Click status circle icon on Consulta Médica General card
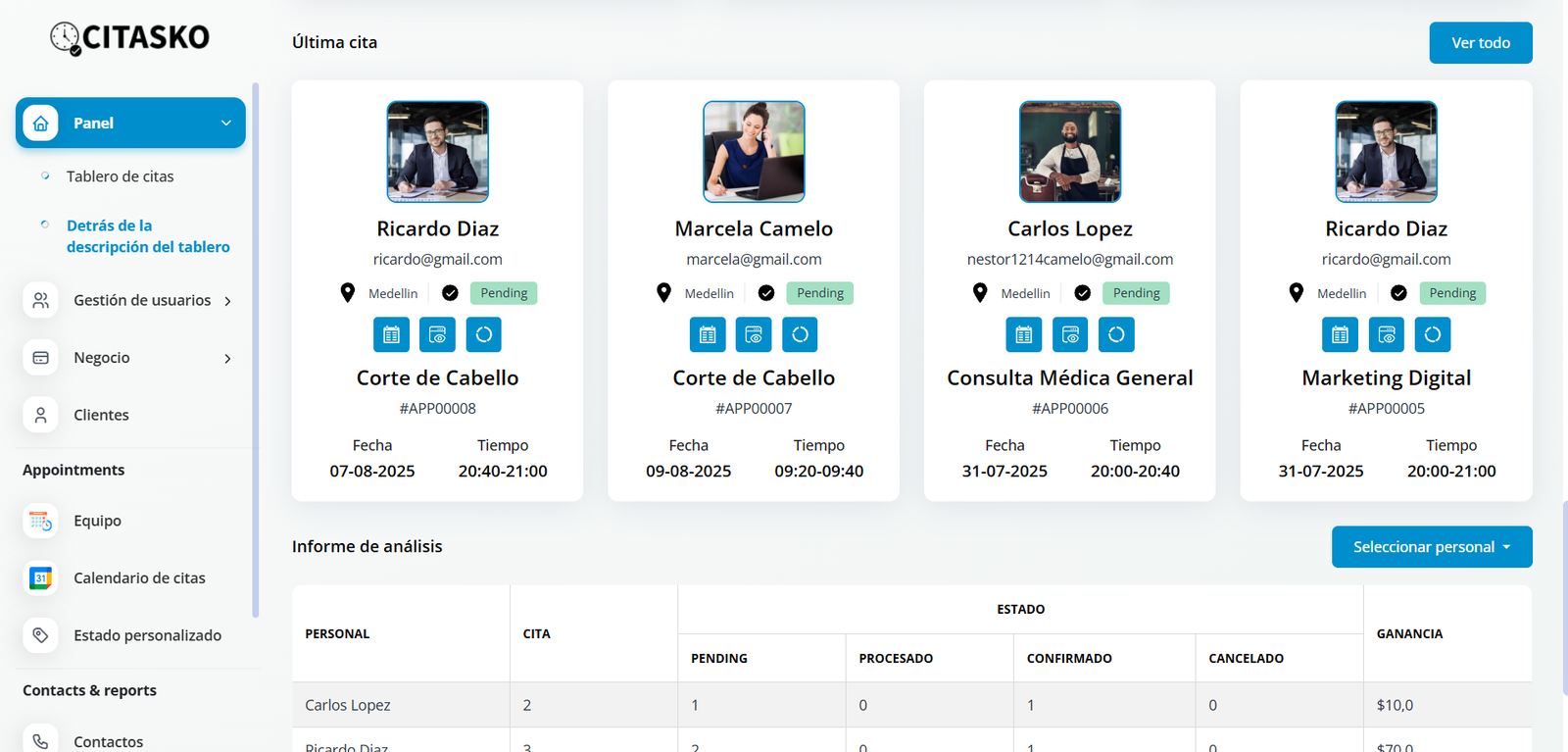Viewport: 1568px width, 752px height. click(1116, 334)
